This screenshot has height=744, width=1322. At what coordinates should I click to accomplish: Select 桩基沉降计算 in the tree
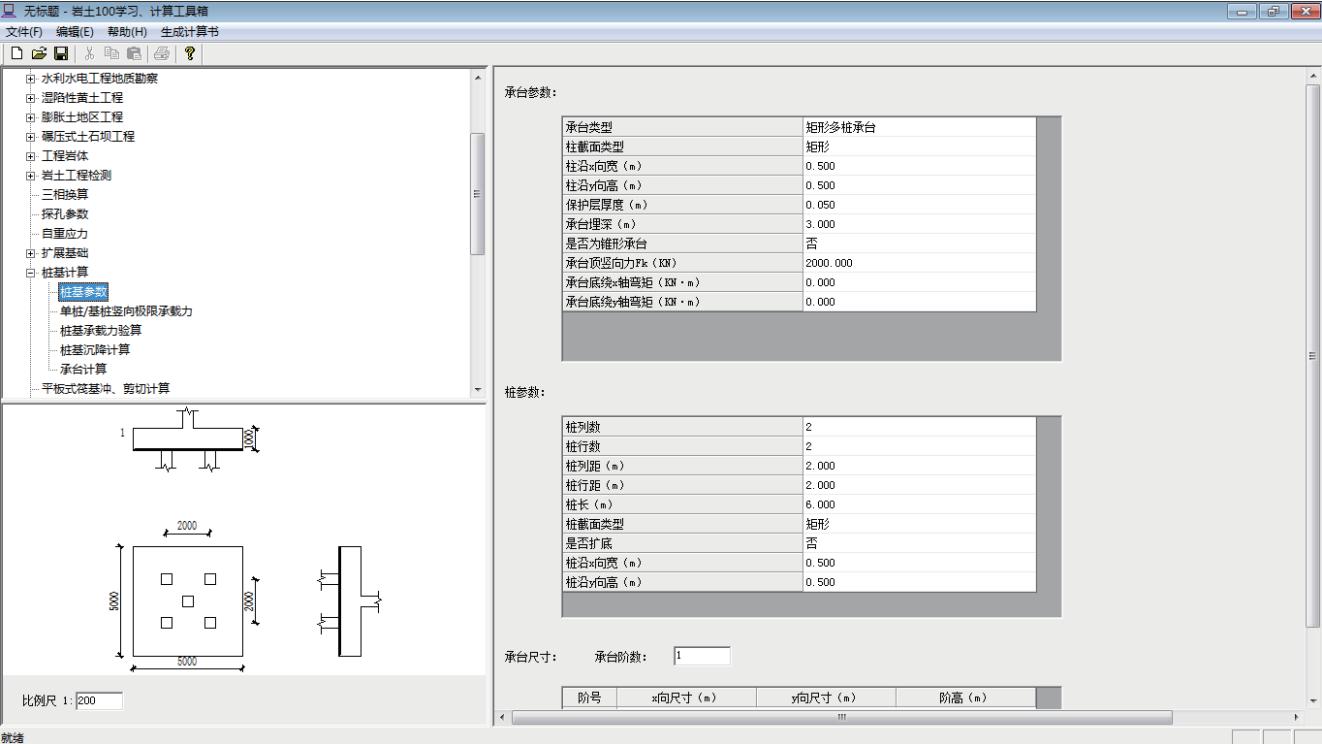pyautogui.click(x=94, y=350)
